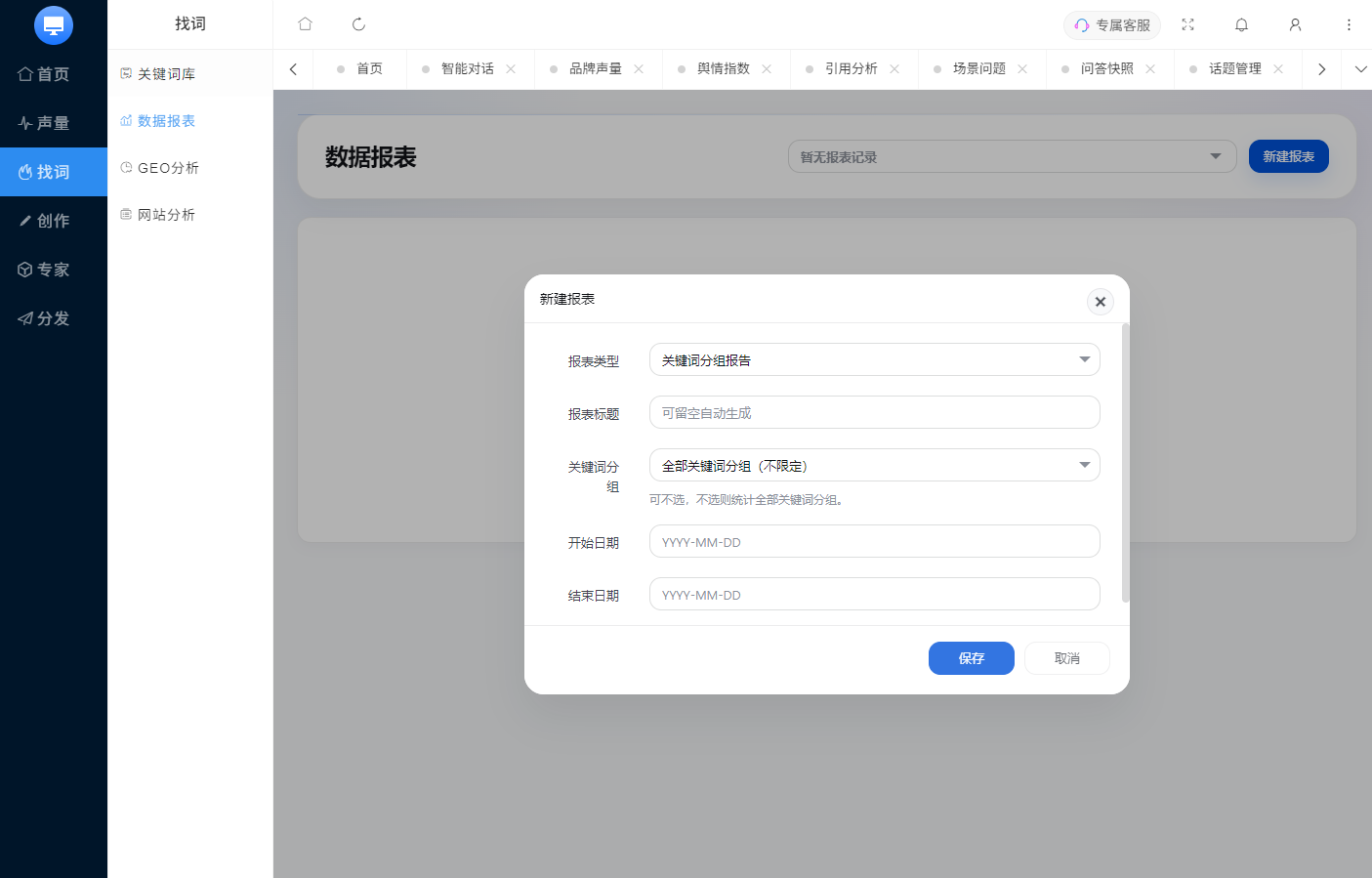The height and width of the screenshot is (878, 1372).
Task: Click the 开始日期 date field
Action: pyautogui.click(x=874, y=542)
